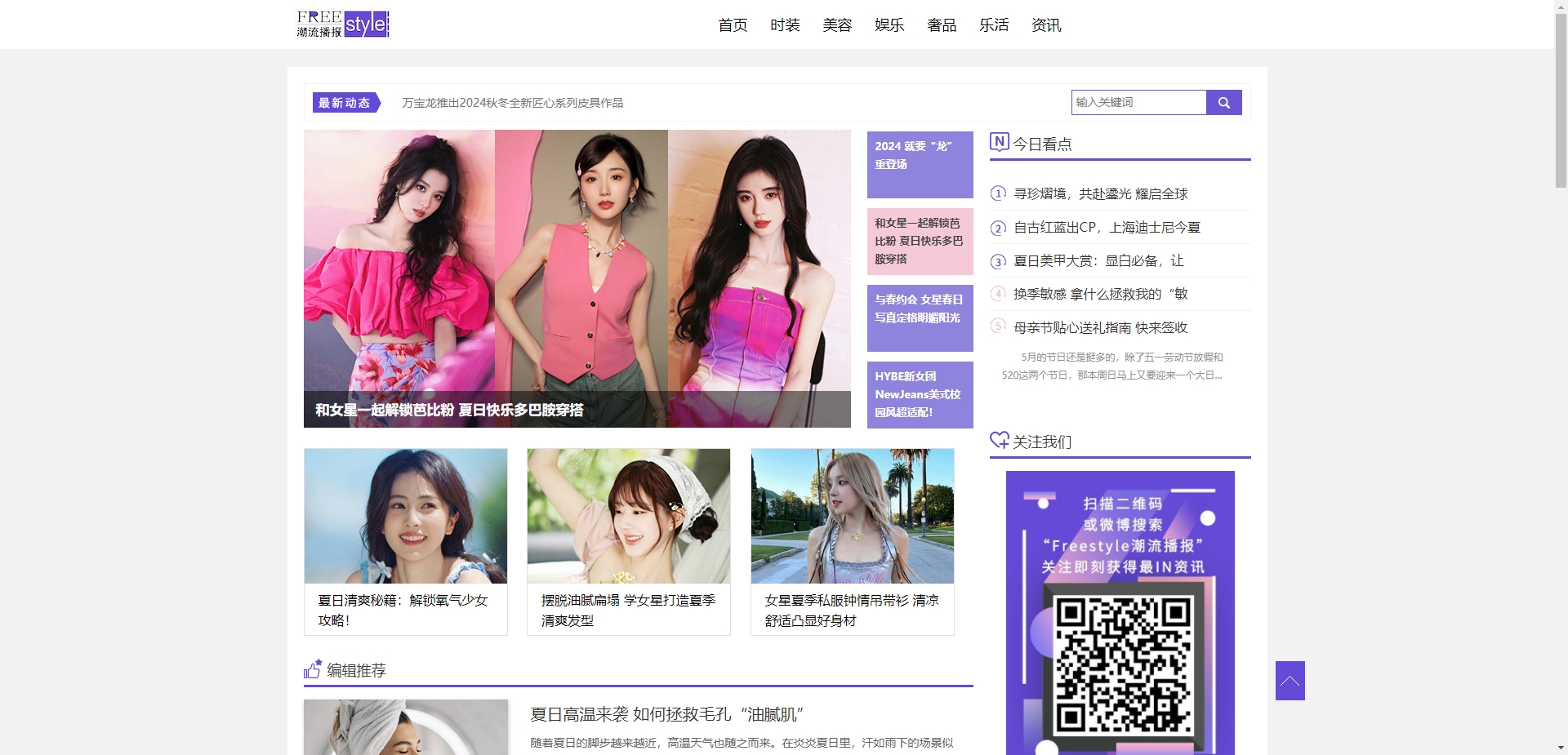Select the 与春约会 女星春日写真 slide tab
The width and height of the screenshot is (1568, 755).
point(920,318)
